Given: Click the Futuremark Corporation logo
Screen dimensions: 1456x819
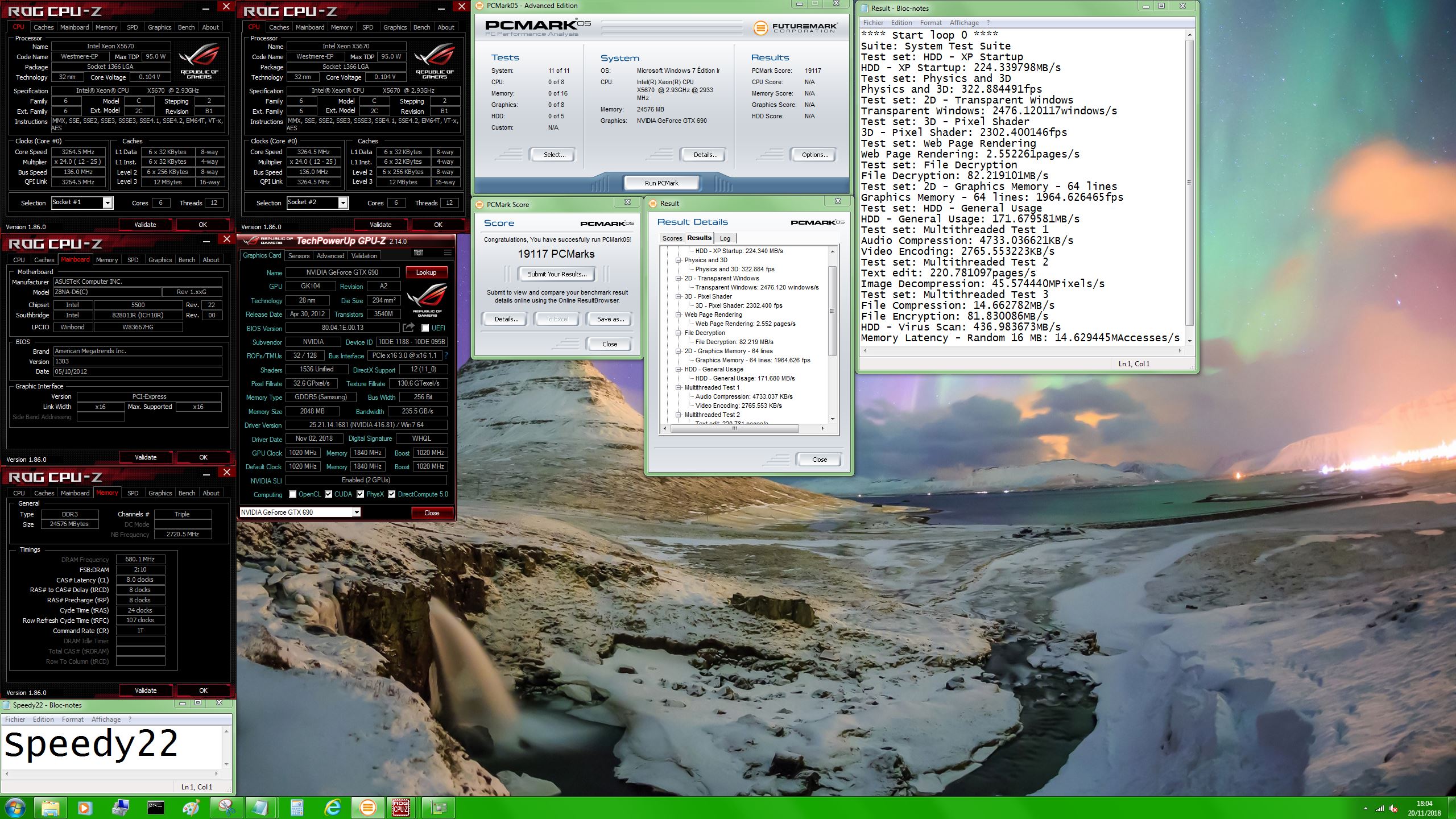Looking at the screenshot, I should [796, 27].
